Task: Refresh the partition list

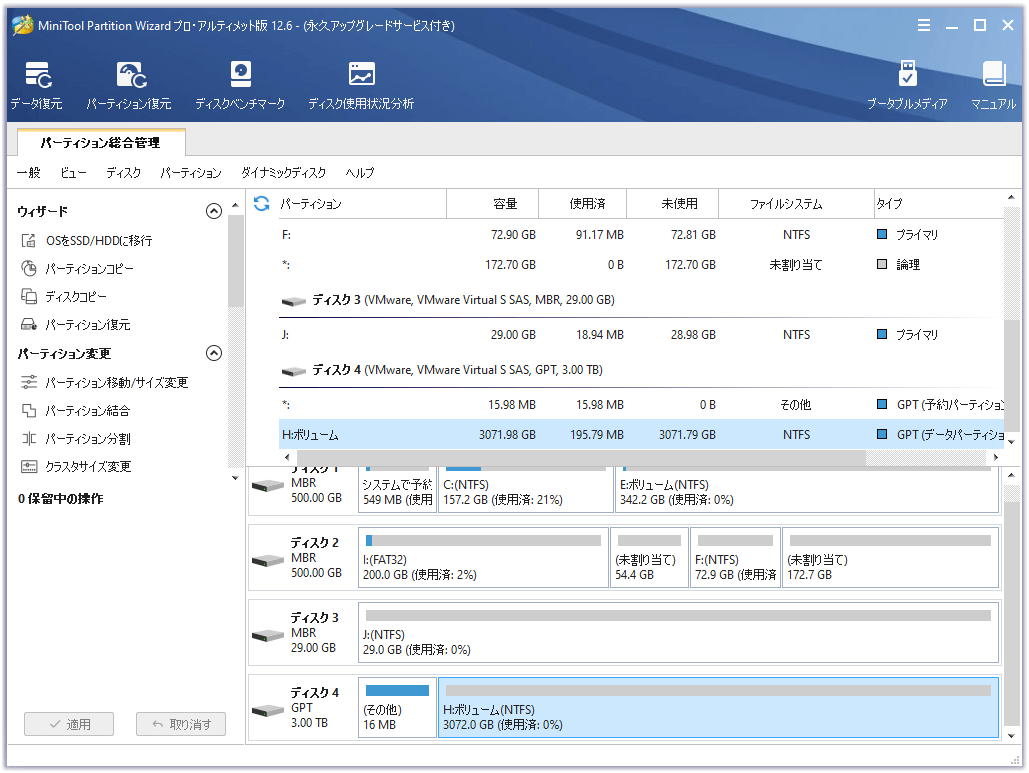Action: pyautogui.click(x=260, y=203)
